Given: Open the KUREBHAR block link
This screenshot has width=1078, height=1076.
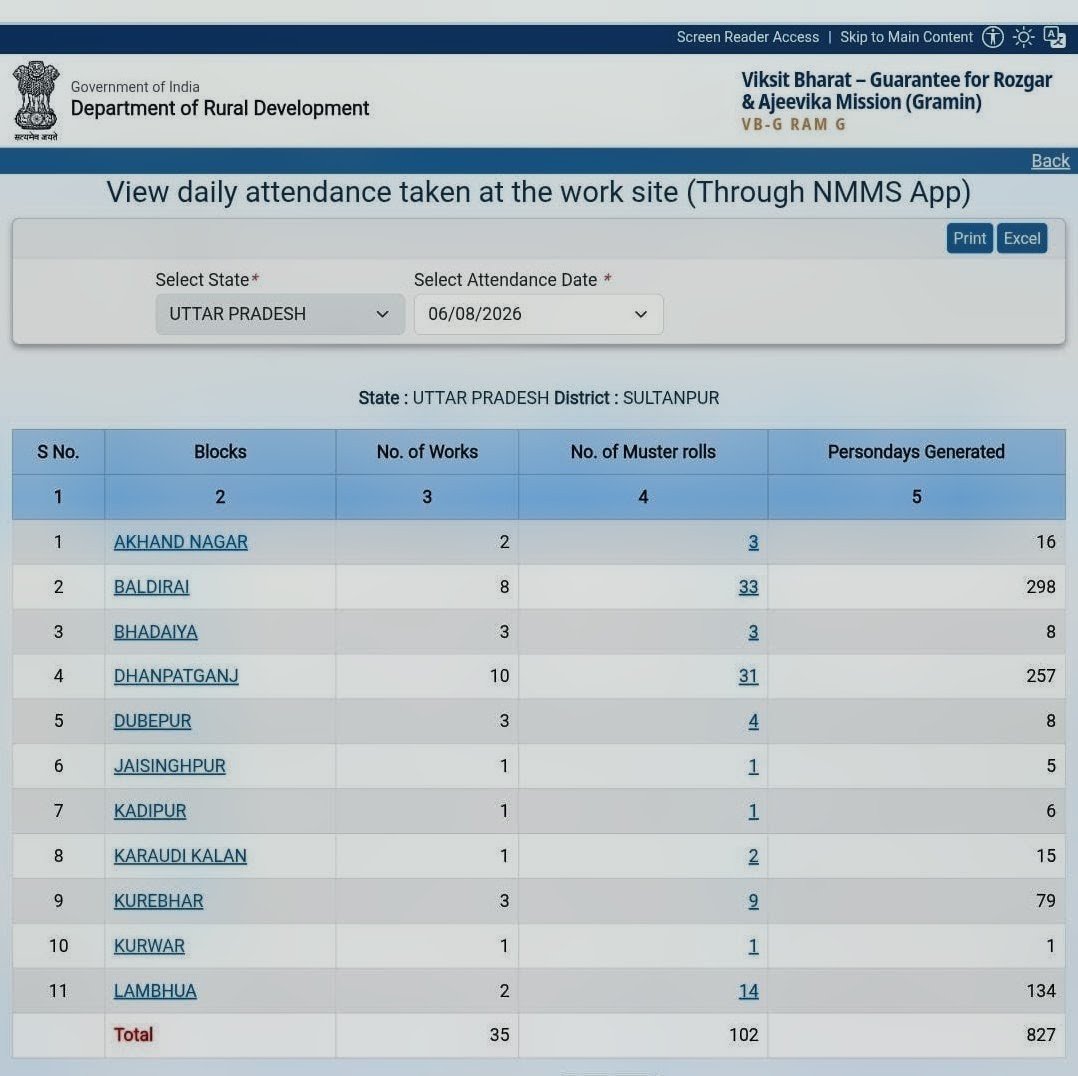Looking at the screenshot, I should (158, 901).
